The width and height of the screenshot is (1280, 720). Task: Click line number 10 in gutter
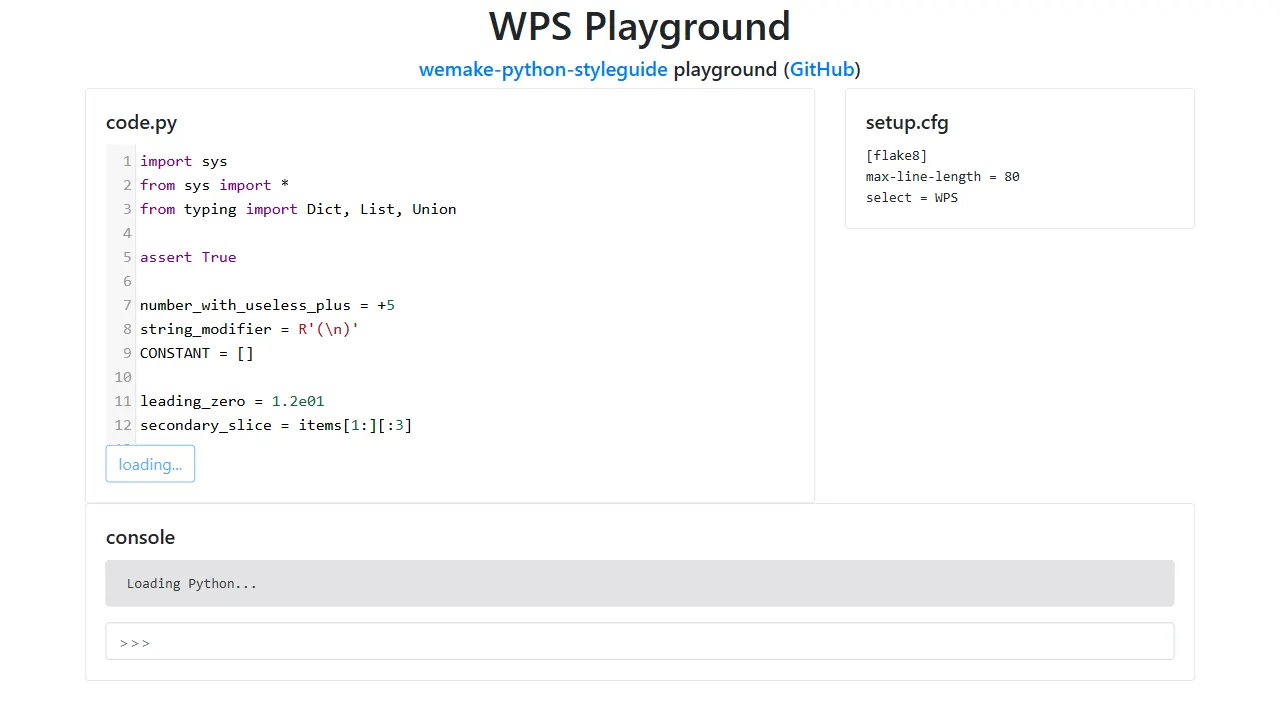pyautogui.click(x=123, y=377)
